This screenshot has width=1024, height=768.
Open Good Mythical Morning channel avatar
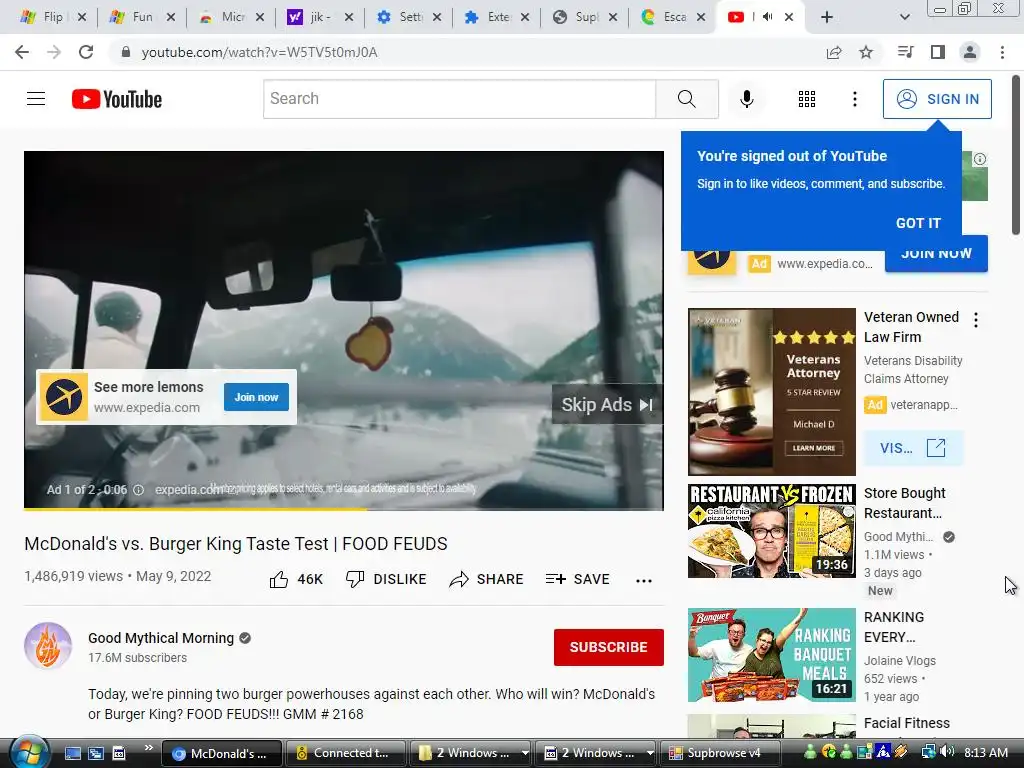[48, 647]
